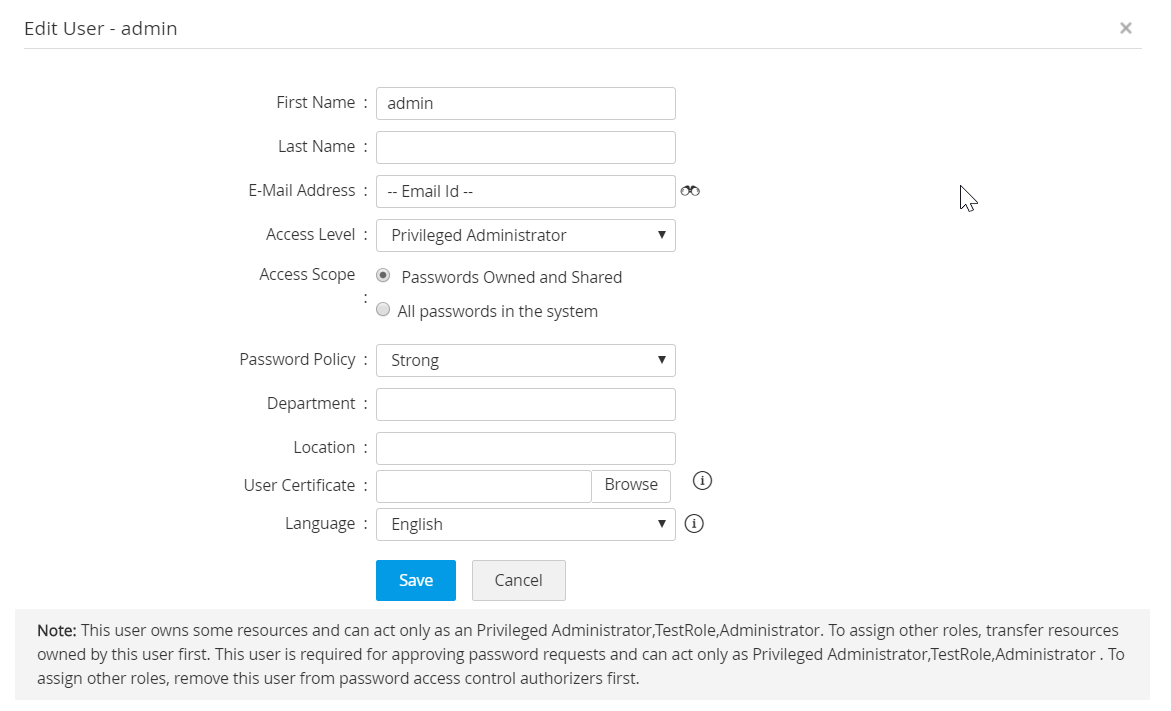Open the Language dropdown list
The width and height of the screenshot is (1171, 711).
pyautogui.click(x=525, y=524)
